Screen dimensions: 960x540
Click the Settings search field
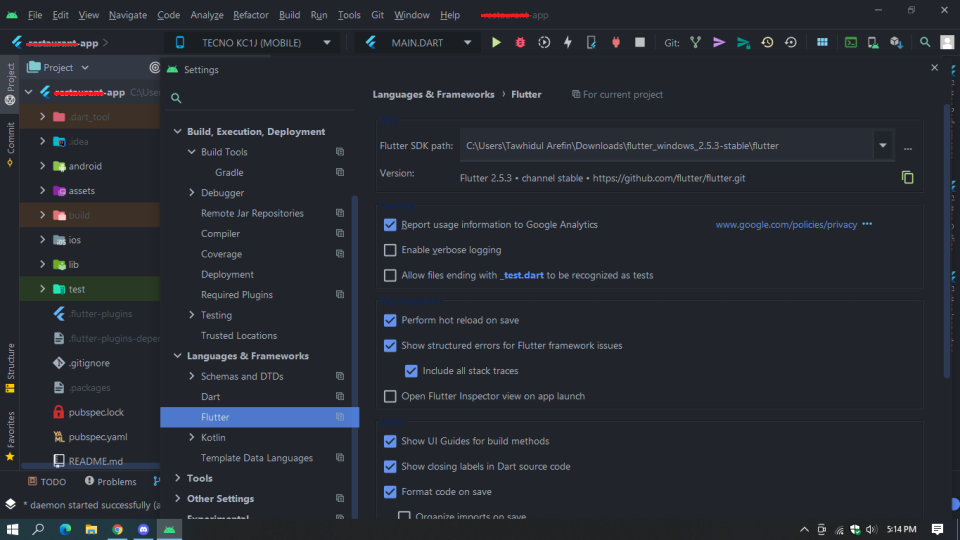pos(260,98)
